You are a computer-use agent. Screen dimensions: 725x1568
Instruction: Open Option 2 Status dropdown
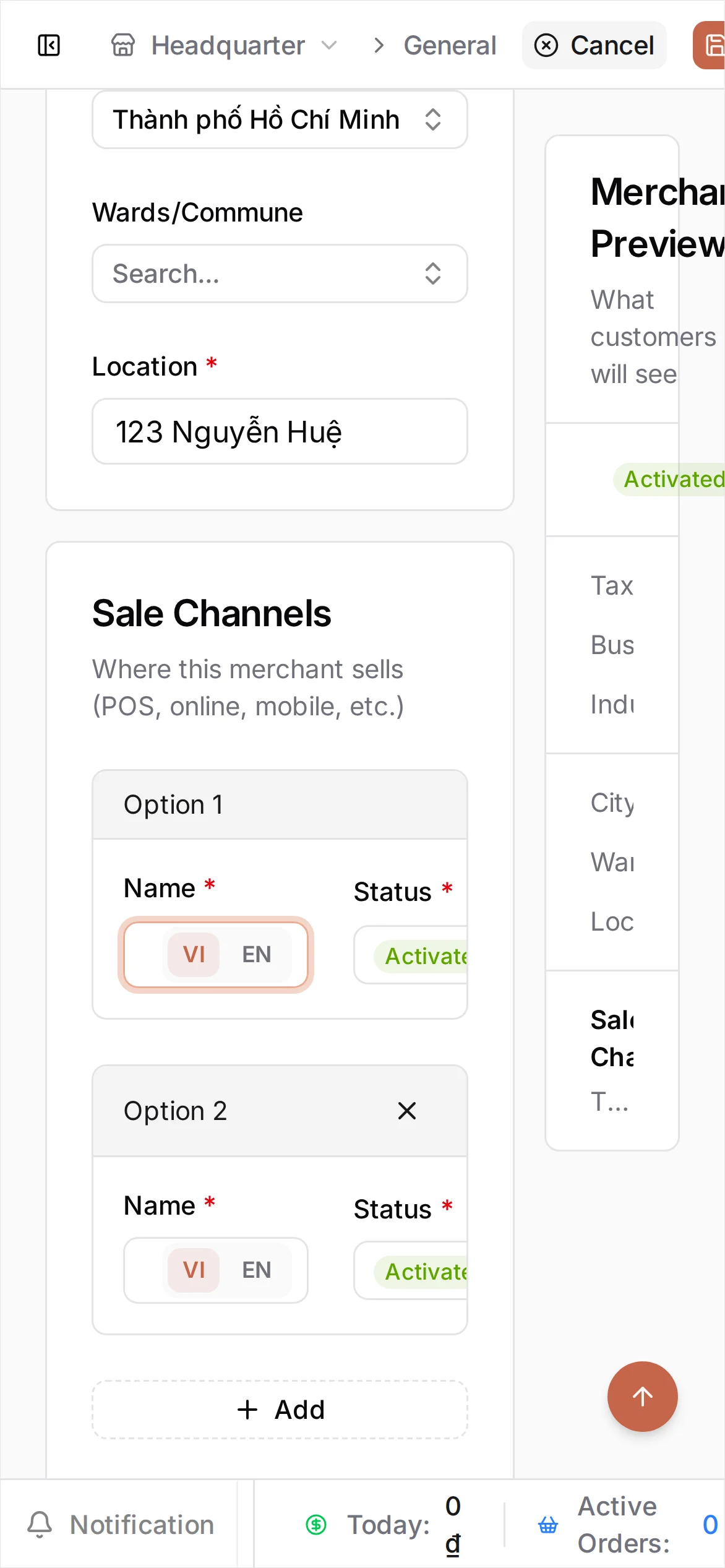tap(410, 1270)
